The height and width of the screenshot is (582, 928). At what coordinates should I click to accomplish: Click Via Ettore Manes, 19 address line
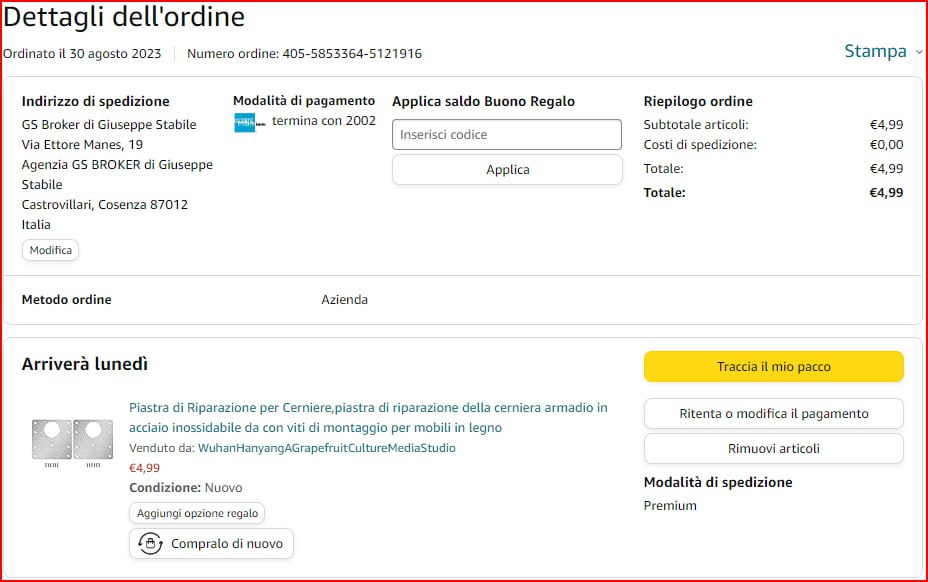click(82, 144)
